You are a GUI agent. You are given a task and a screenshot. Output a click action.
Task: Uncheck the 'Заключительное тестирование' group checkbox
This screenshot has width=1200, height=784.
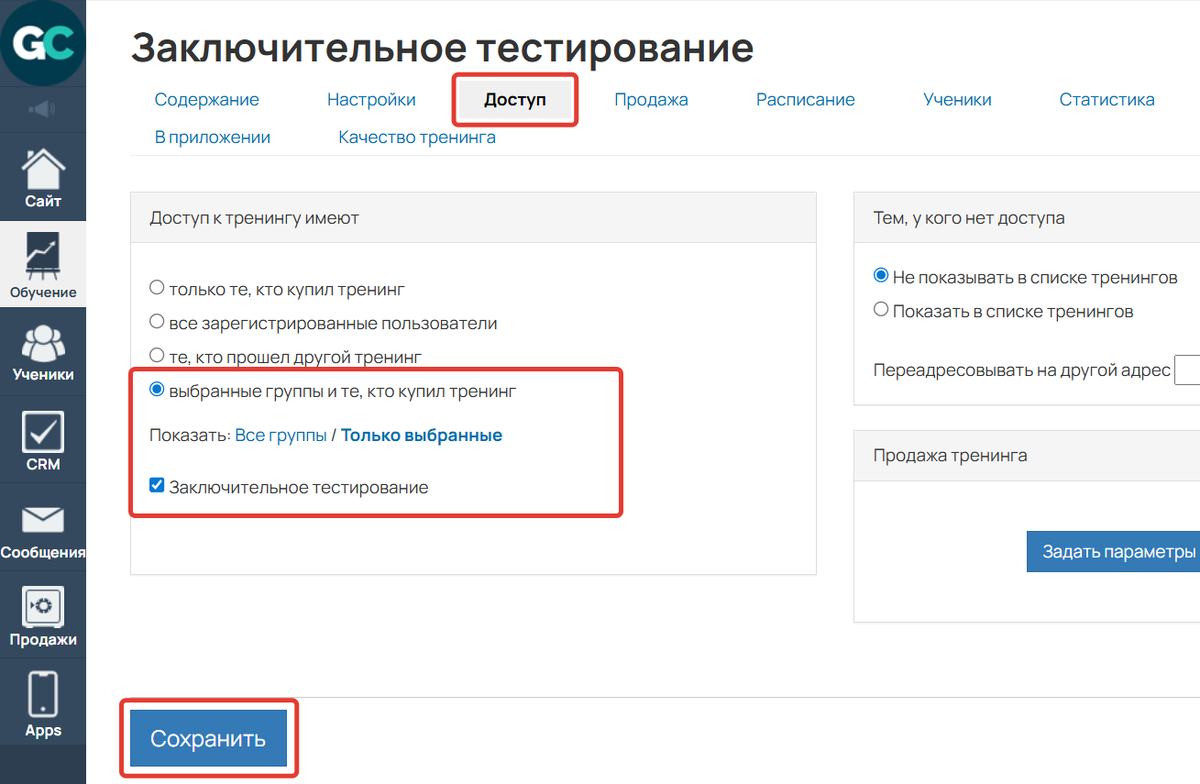pos(156,485)
